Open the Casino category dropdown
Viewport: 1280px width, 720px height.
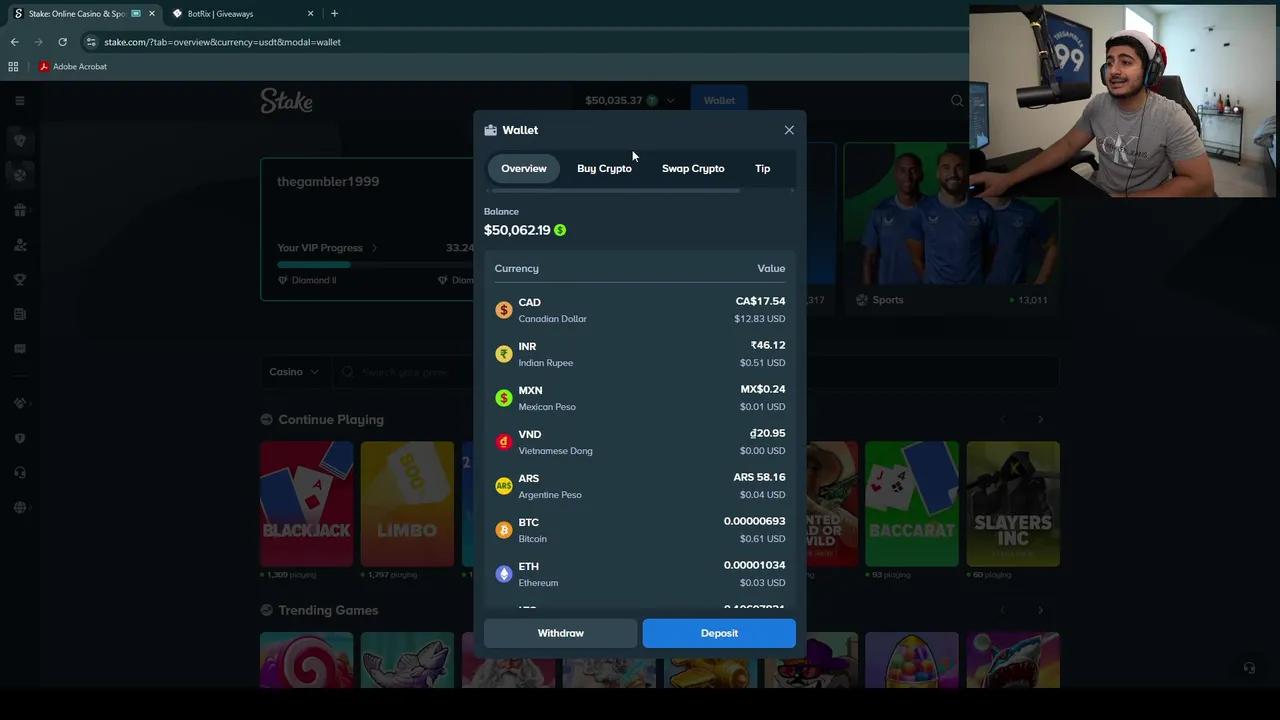coord(294,372)
